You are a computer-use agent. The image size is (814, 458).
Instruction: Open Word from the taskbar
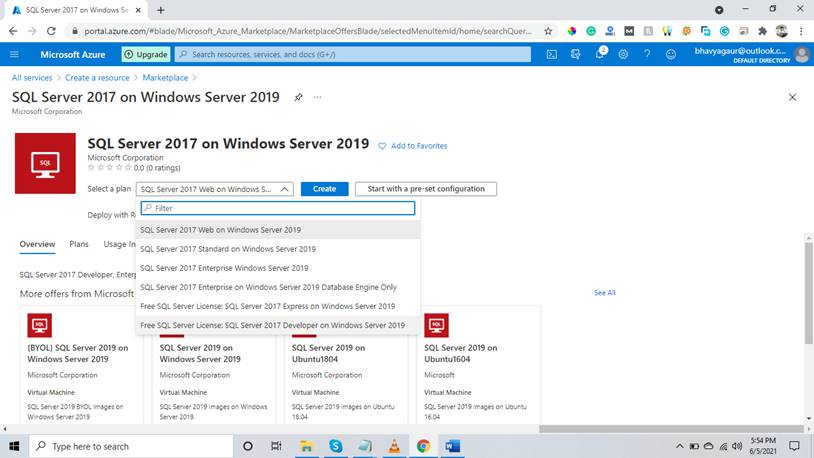[x=452, y=446]
